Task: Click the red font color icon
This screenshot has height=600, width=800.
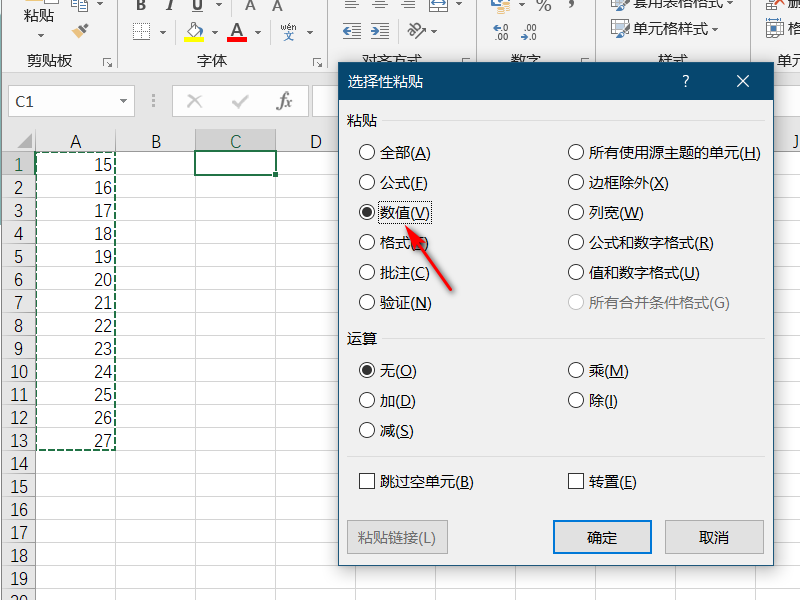Action: (x=236, y=31)
